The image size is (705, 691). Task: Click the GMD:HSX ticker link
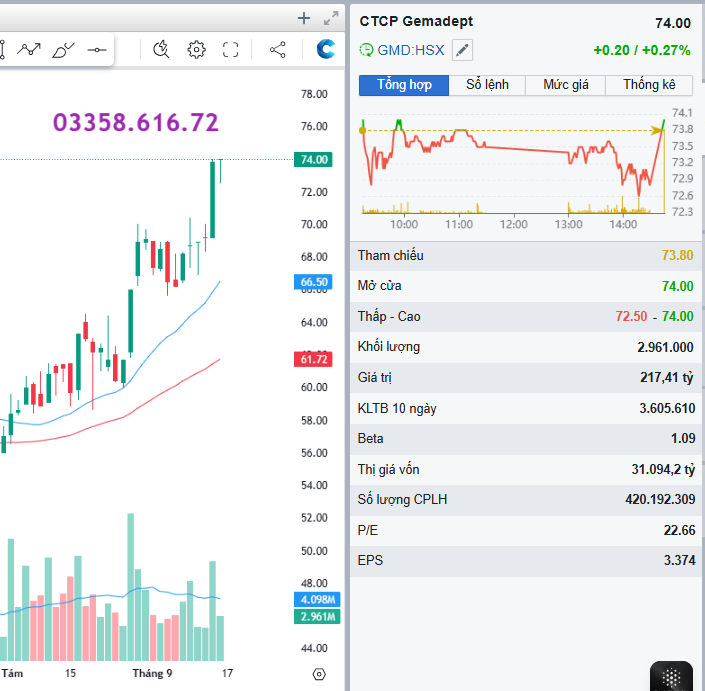click(x=410, y=50)
